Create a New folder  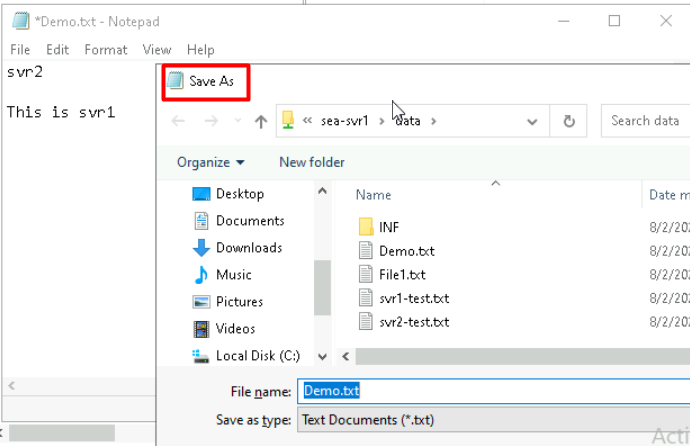click(312, 162)
